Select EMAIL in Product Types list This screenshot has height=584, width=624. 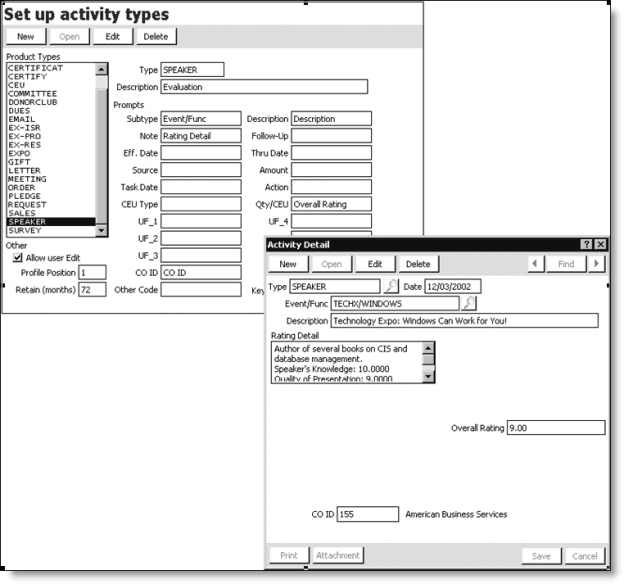[x=51, y=119]
